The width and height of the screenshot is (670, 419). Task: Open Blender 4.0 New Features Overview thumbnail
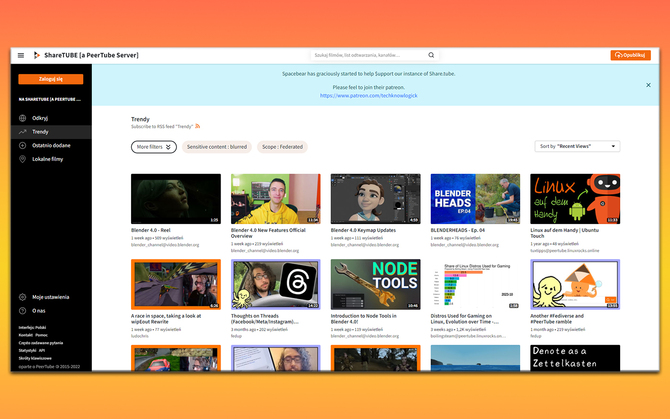[276, 199]
